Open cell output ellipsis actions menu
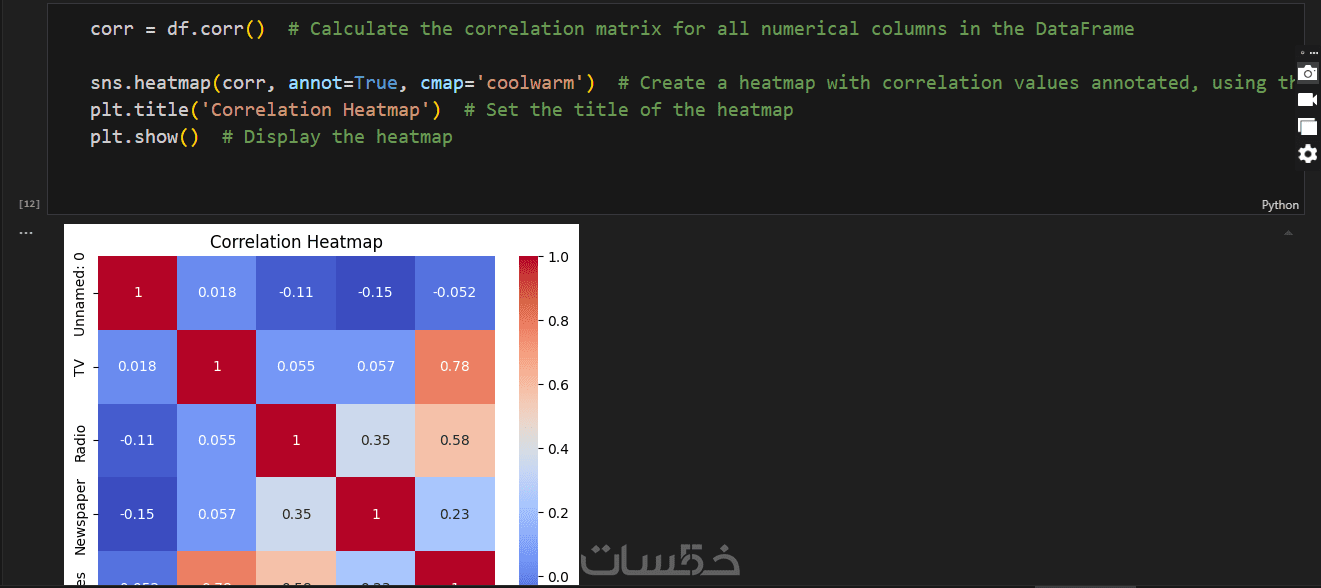Image resolution: width=1321 pixels, height=588 pixels. (26, 232)
